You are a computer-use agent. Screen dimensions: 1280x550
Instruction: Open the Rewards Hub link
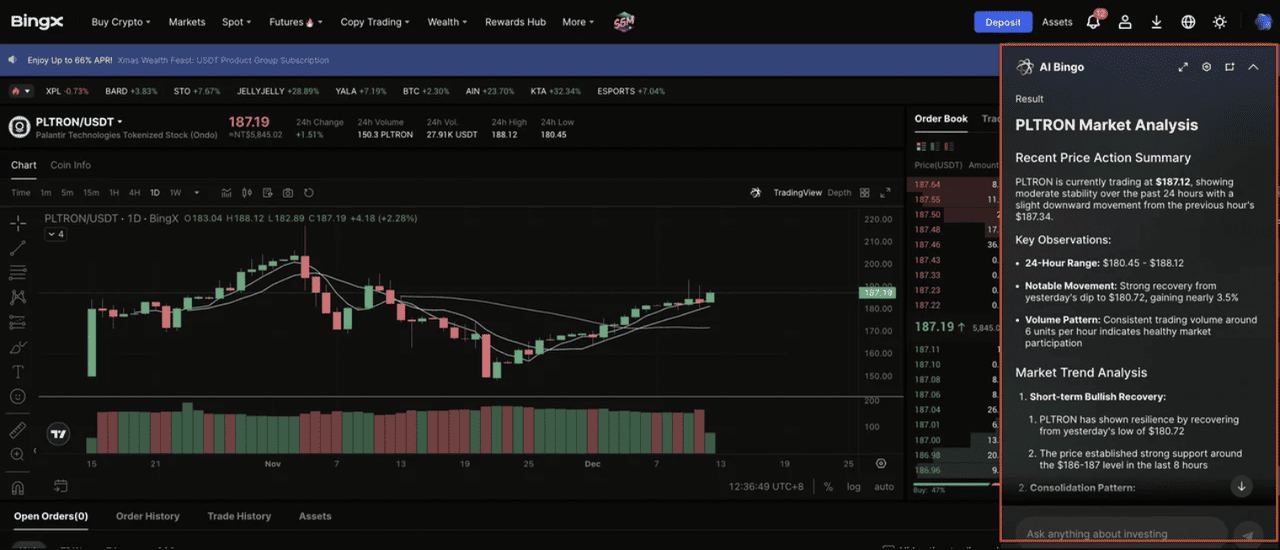(x=515, y=22)
